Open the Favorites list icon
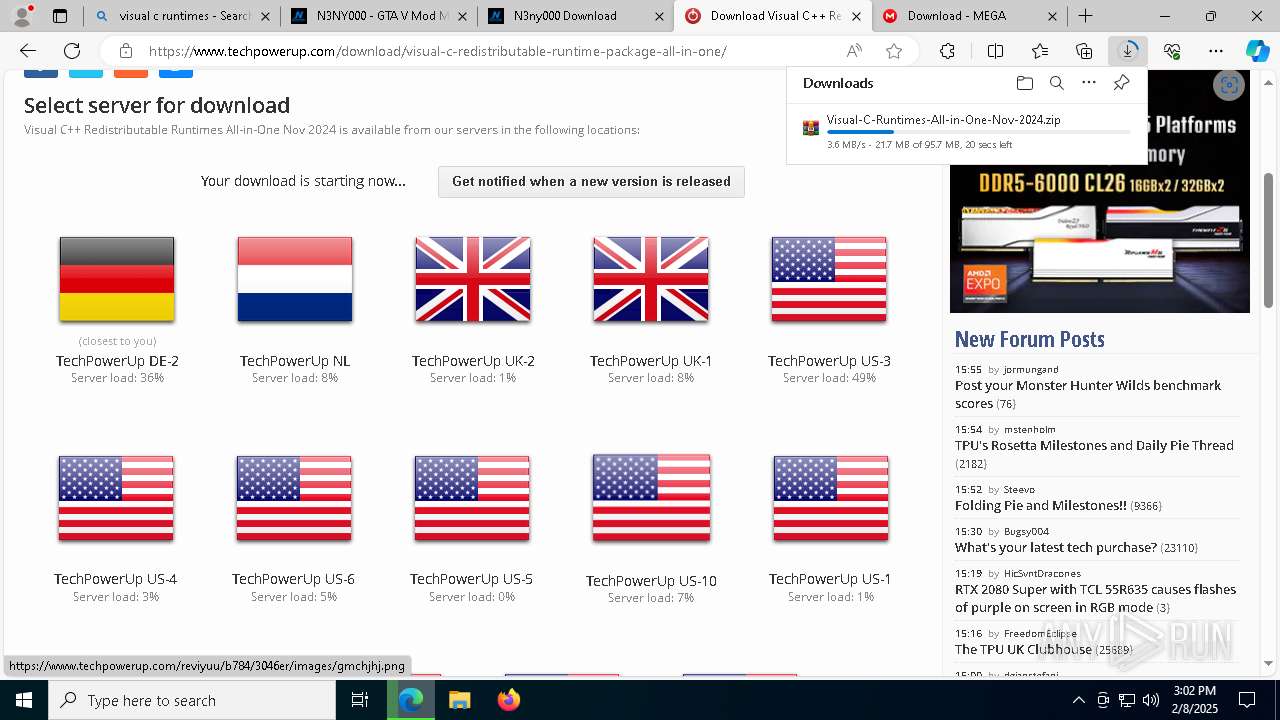The image size is (1280, 720). pyautogui.click(x=1040, y=51)
